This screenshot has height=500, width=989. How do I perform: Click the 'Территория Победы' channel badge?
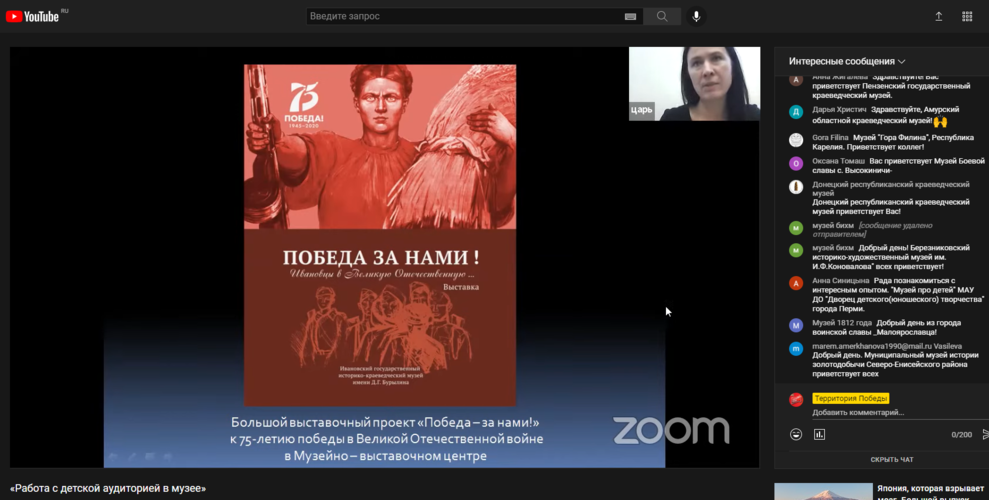(x=850, y=398)
